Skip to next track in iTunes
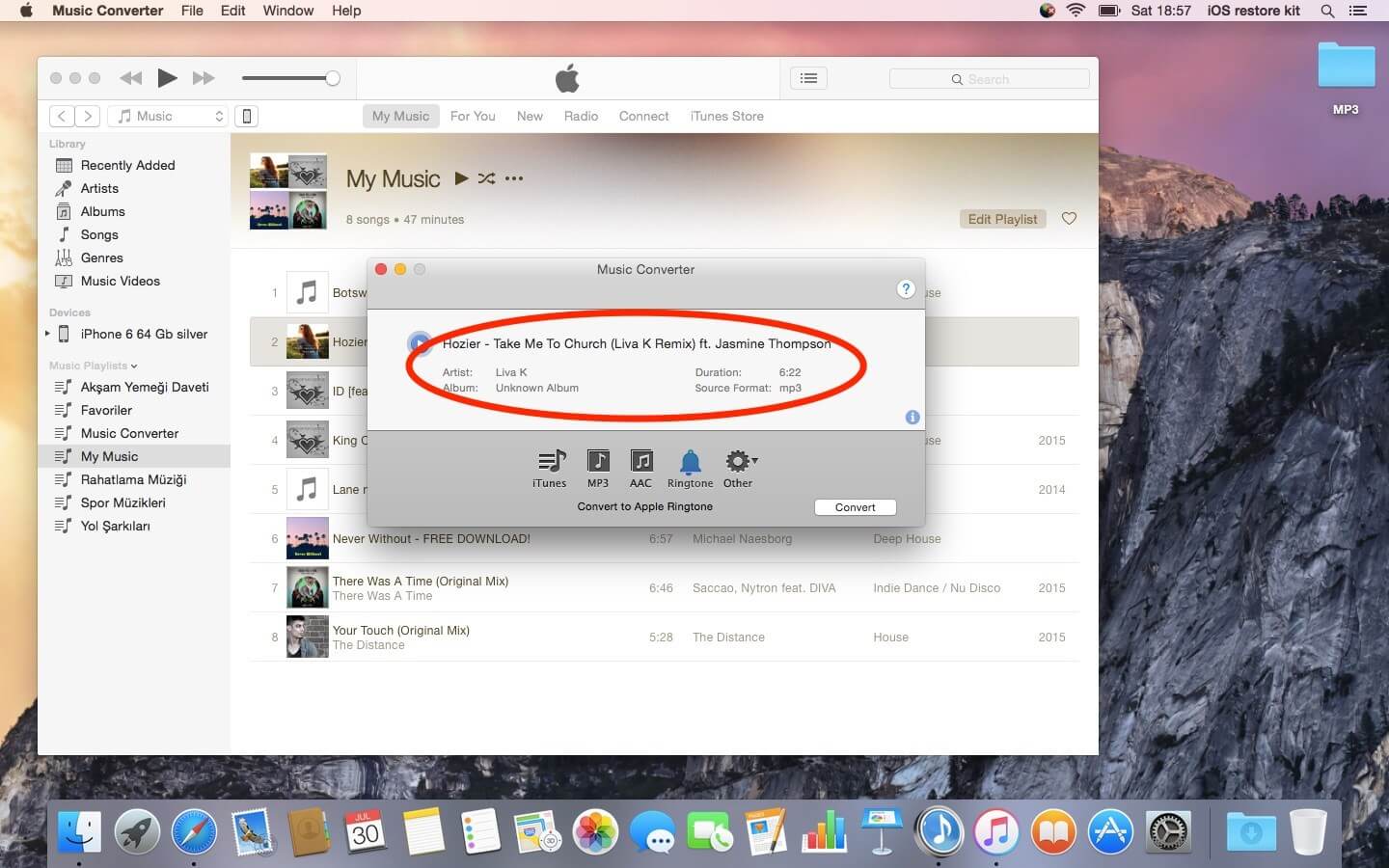1389x868 pixels. pyautogui.click(x=204, y=78)
